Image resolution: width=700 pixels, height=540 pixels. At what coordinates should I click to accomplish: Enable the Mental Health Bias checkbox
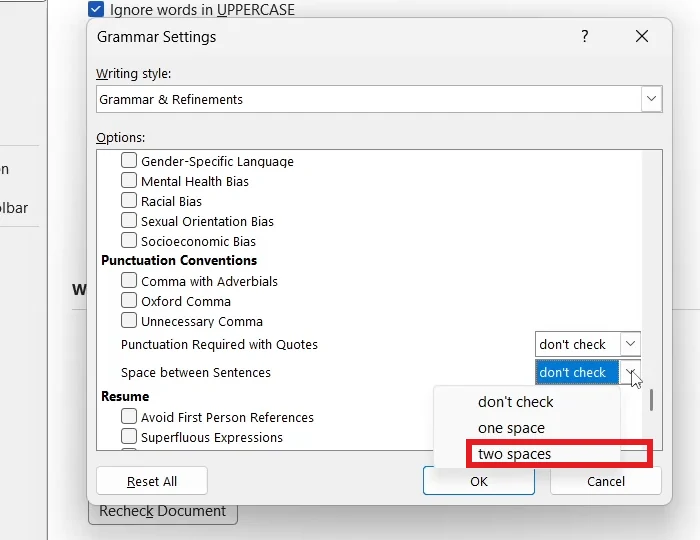pyautogui.click(x=129, y=180)
